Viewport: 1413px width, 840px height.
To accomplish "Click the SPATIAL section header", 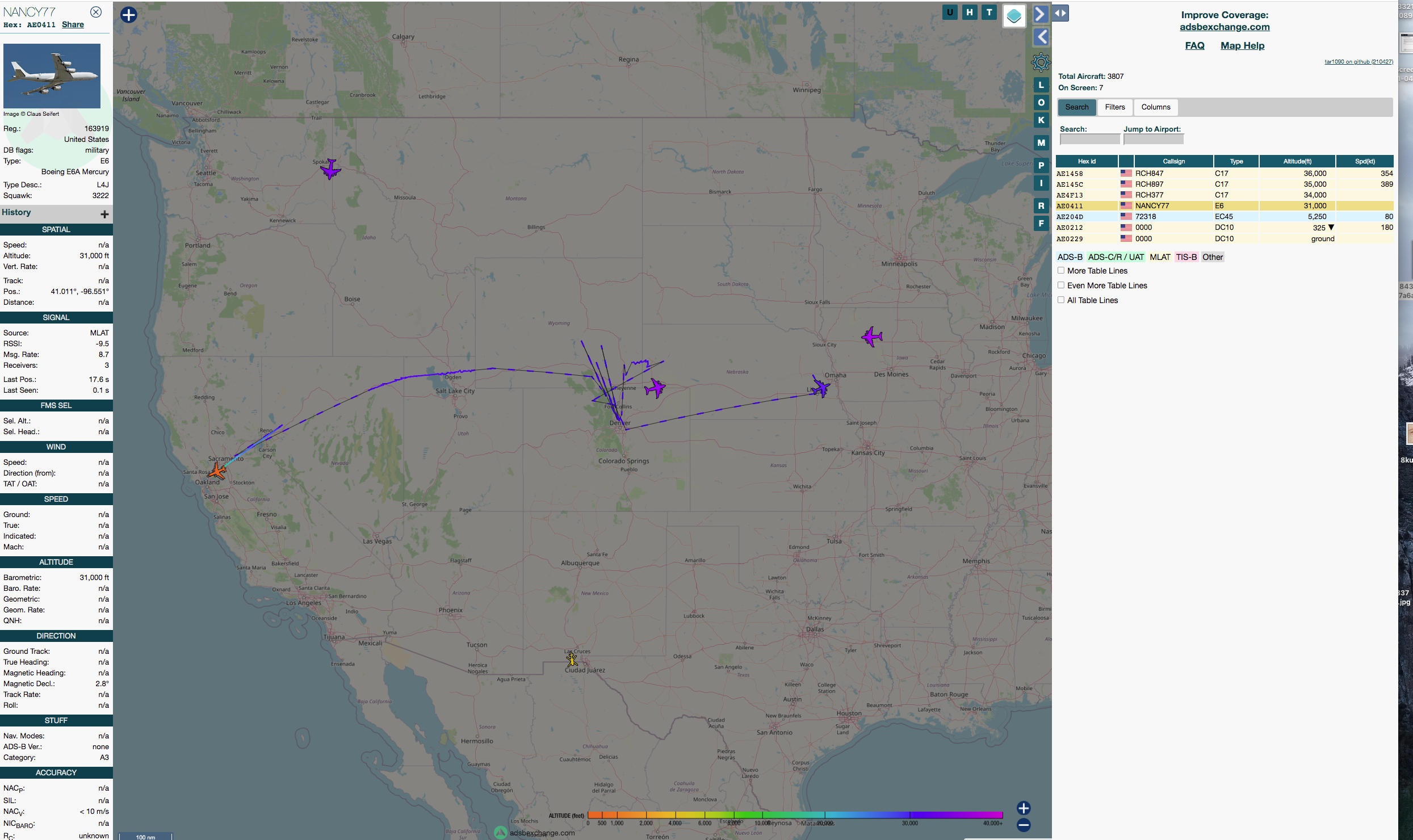I will point(56,229).
